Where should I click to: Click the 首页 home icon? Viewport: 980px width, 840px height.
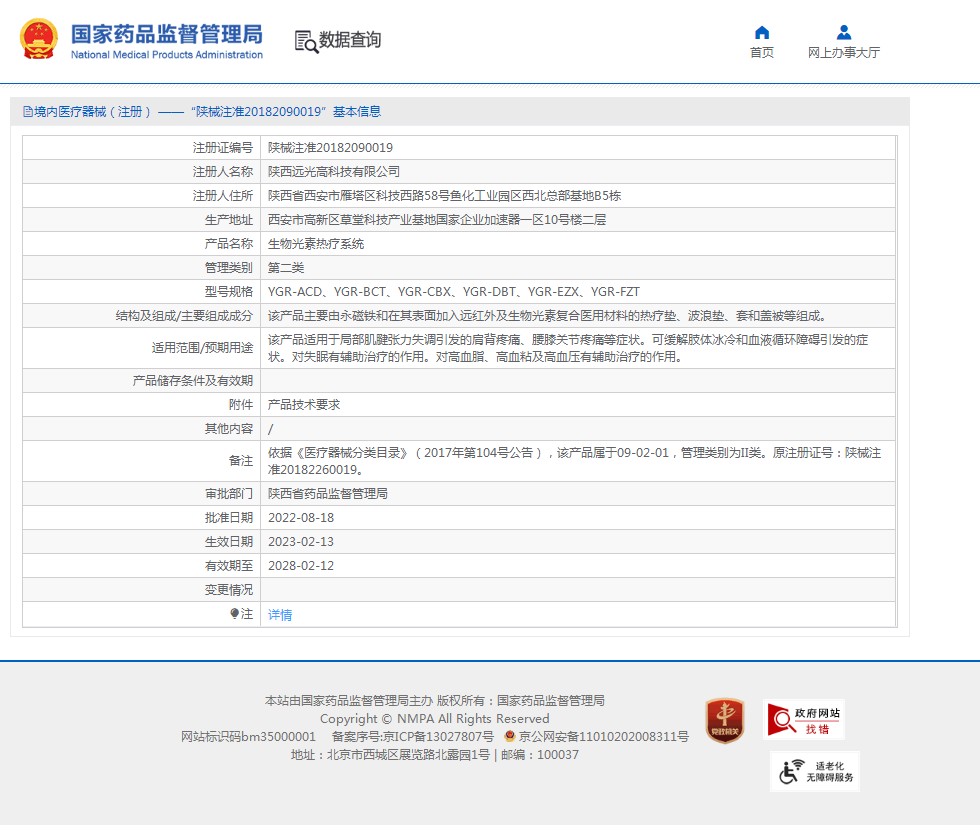762,32
